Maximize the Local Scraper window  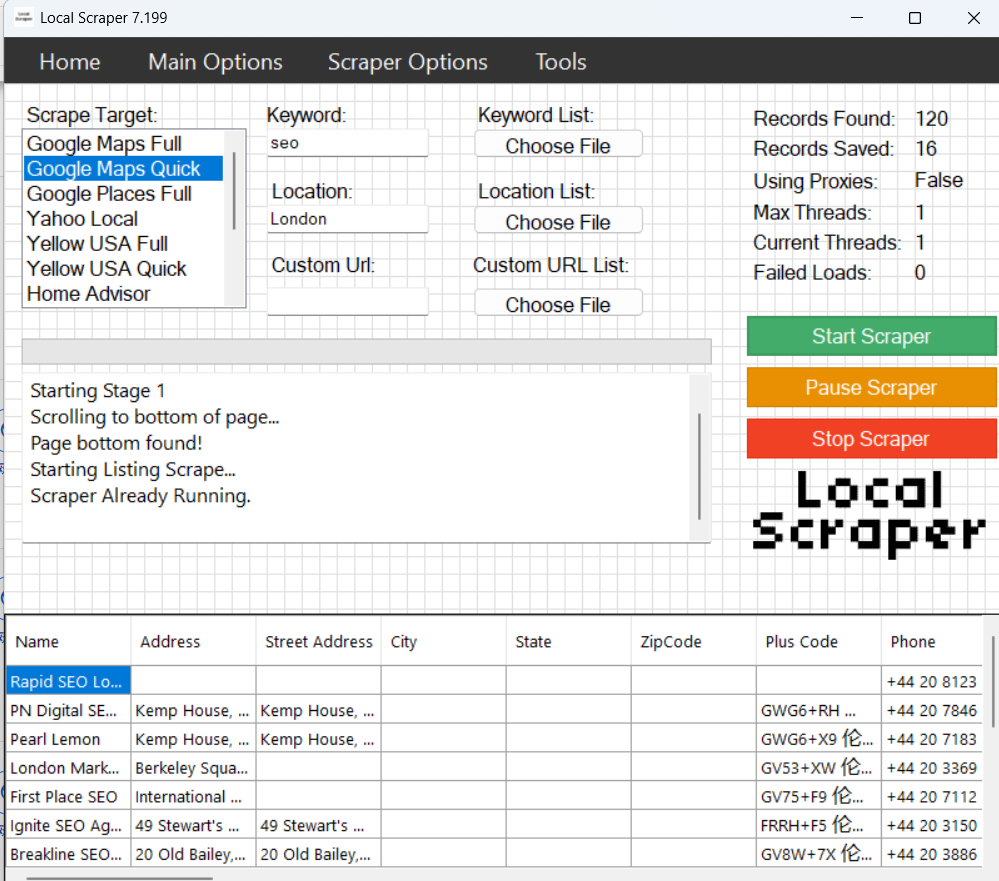pos(914,18)
